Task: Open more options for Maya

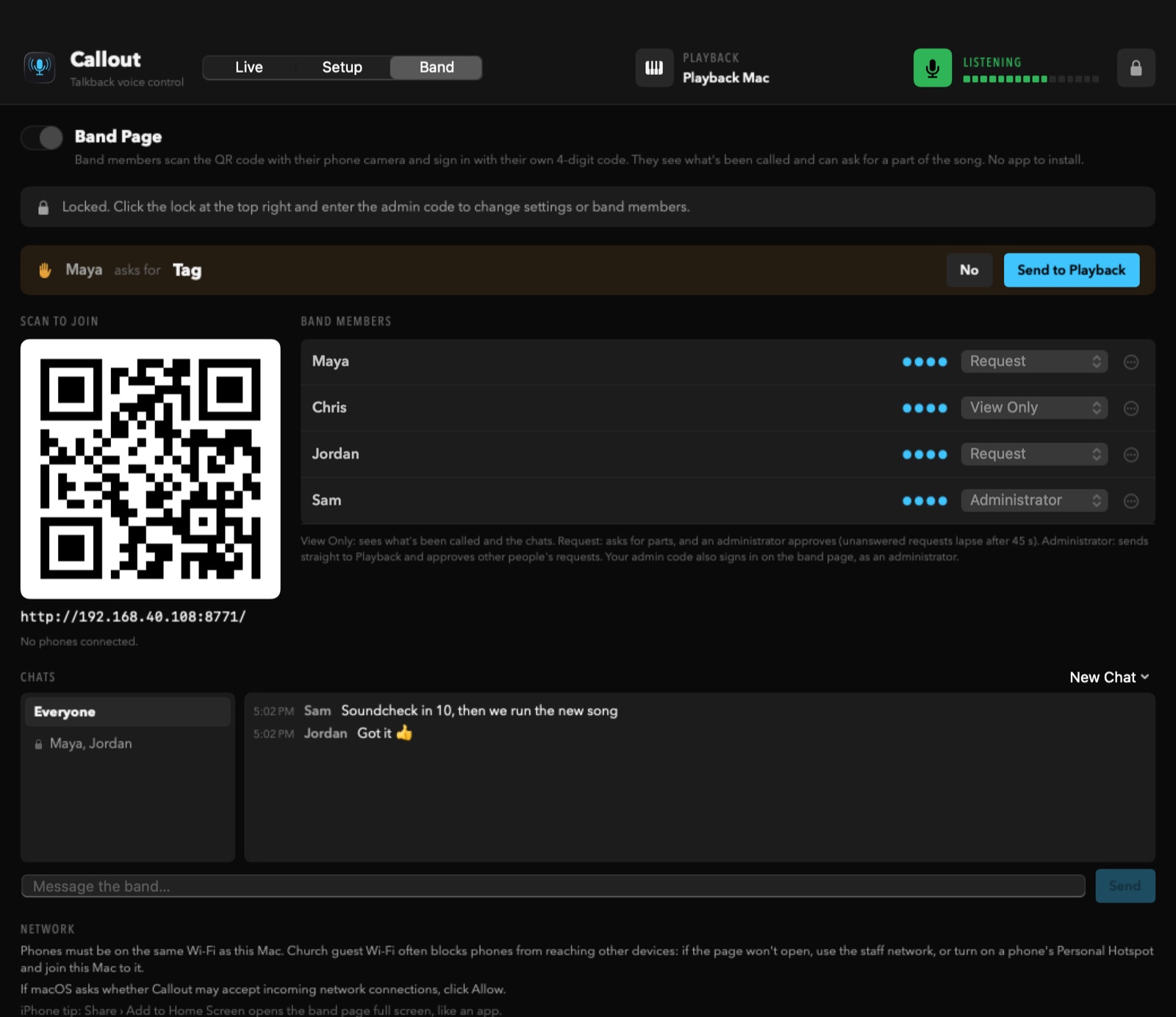Action: [x=1131, y=362]
